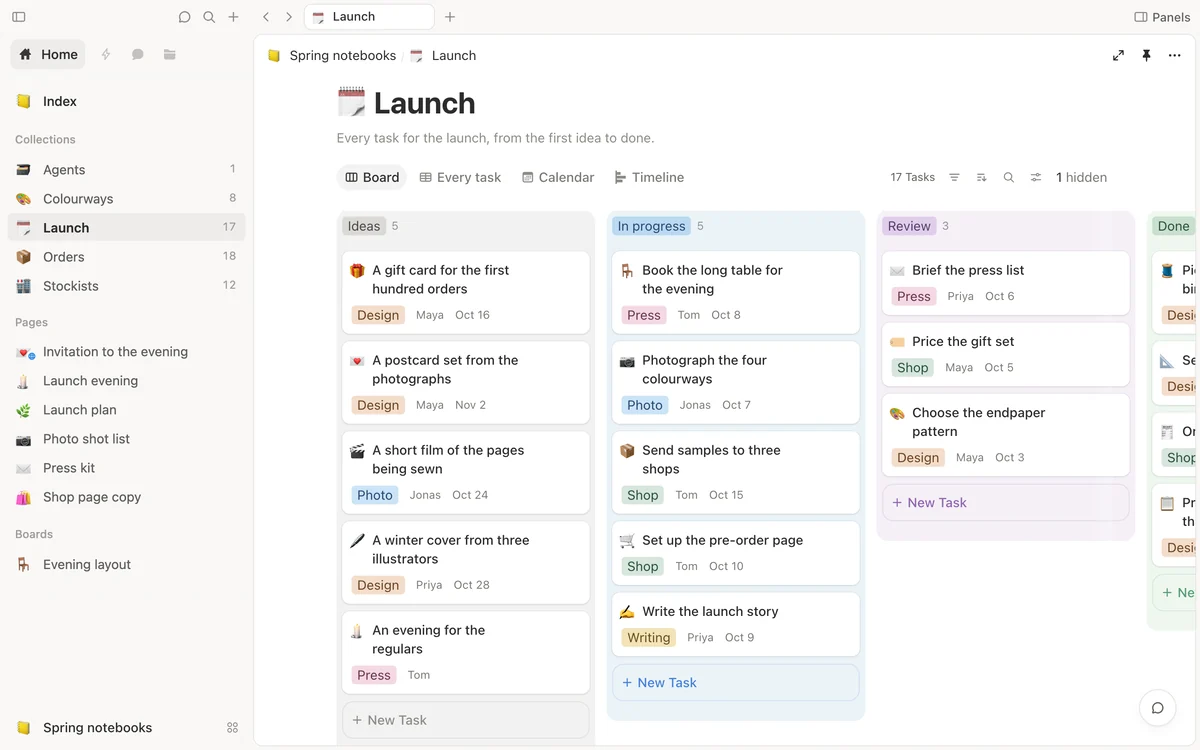
Task: Switch to the Calendar view
Action: (x=558, y=177)
